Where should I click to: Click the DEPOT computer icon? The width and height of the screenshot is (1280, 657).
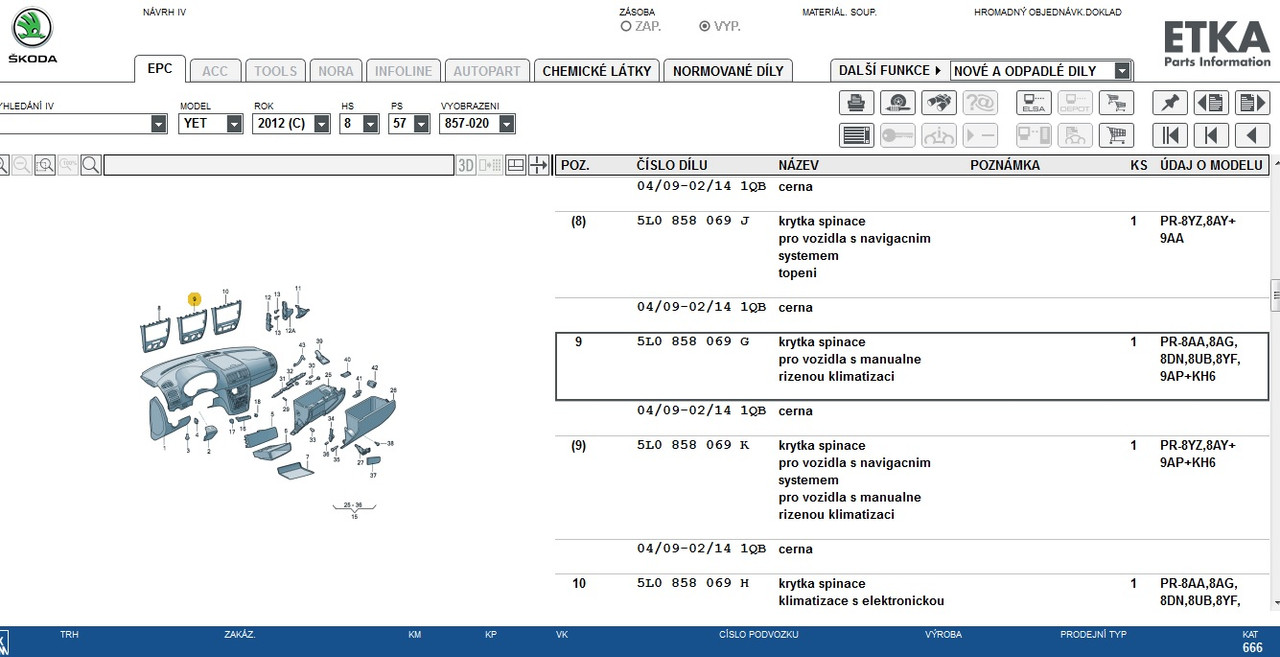pos(1075,103)
